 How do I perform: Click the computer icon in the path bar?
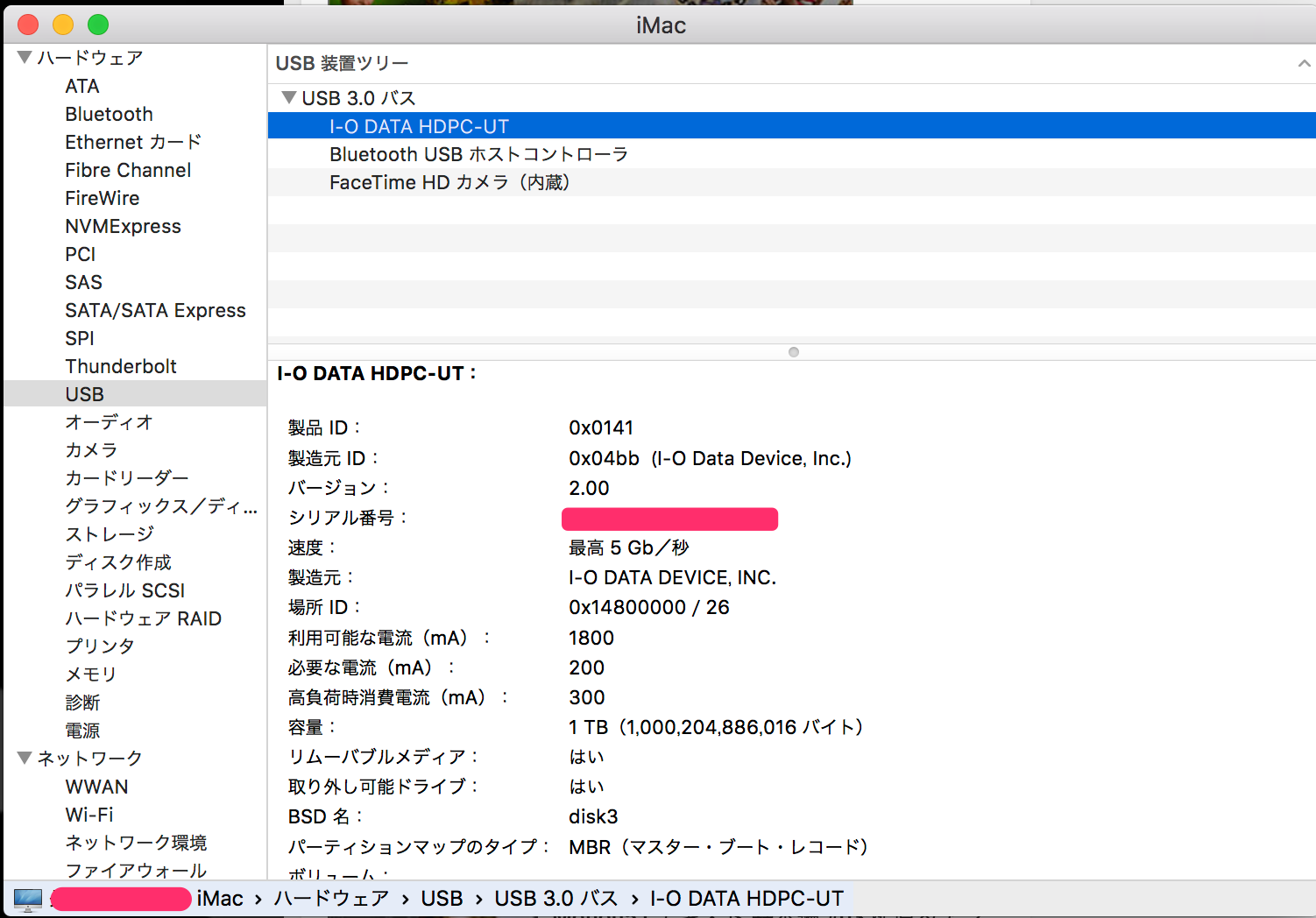click(28, 899)
